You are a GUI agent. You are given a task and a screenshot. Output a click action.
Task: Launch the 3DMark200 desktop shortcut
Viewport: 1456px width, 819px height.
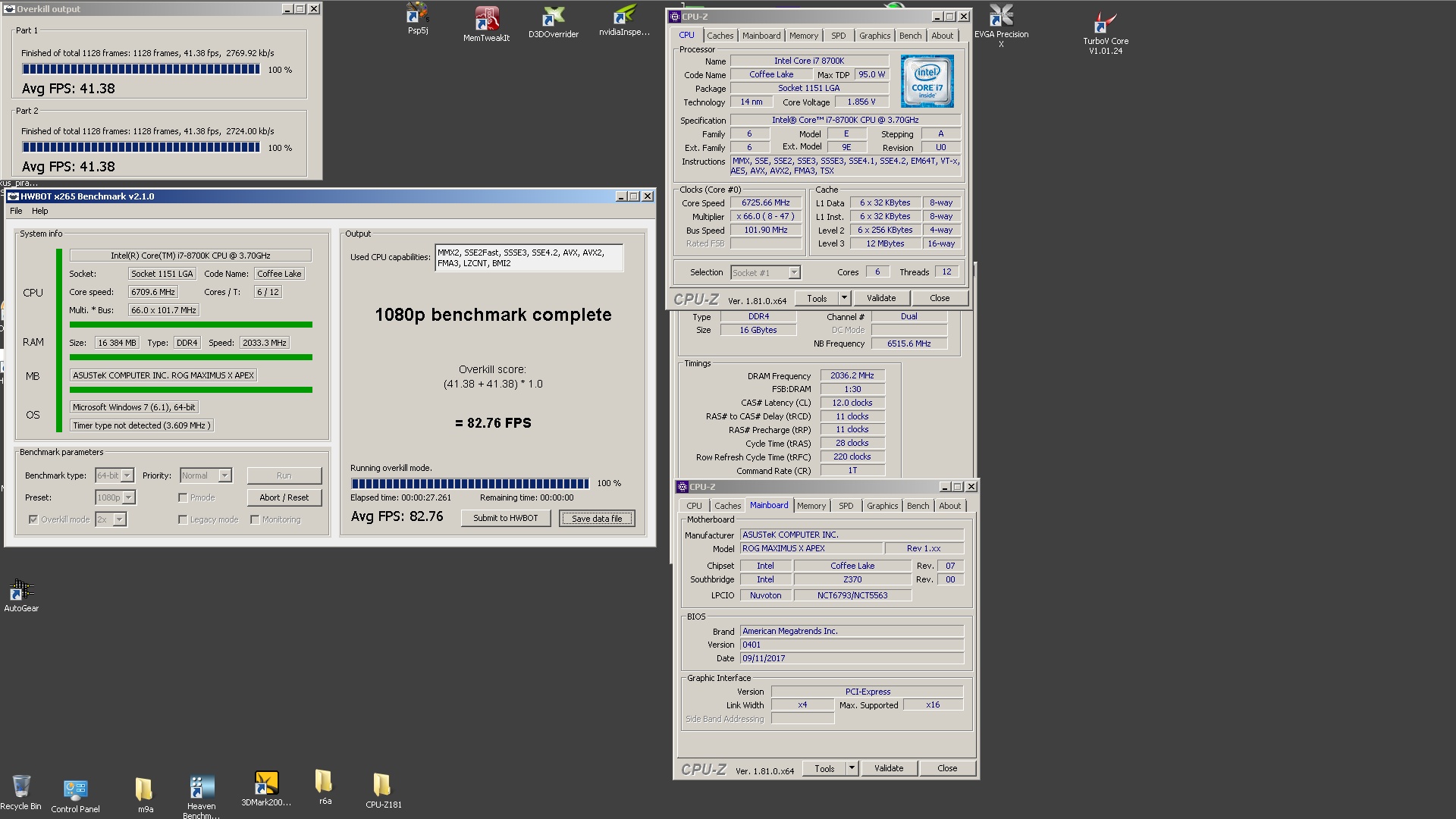tap(266, 789)
